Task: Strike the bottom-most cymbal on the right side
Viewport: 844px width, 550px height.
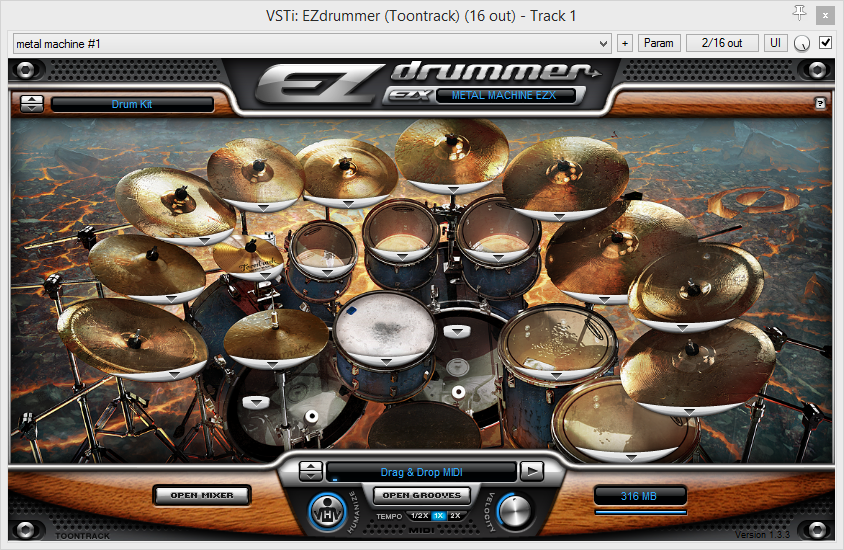Action: (x=698, y=368)
